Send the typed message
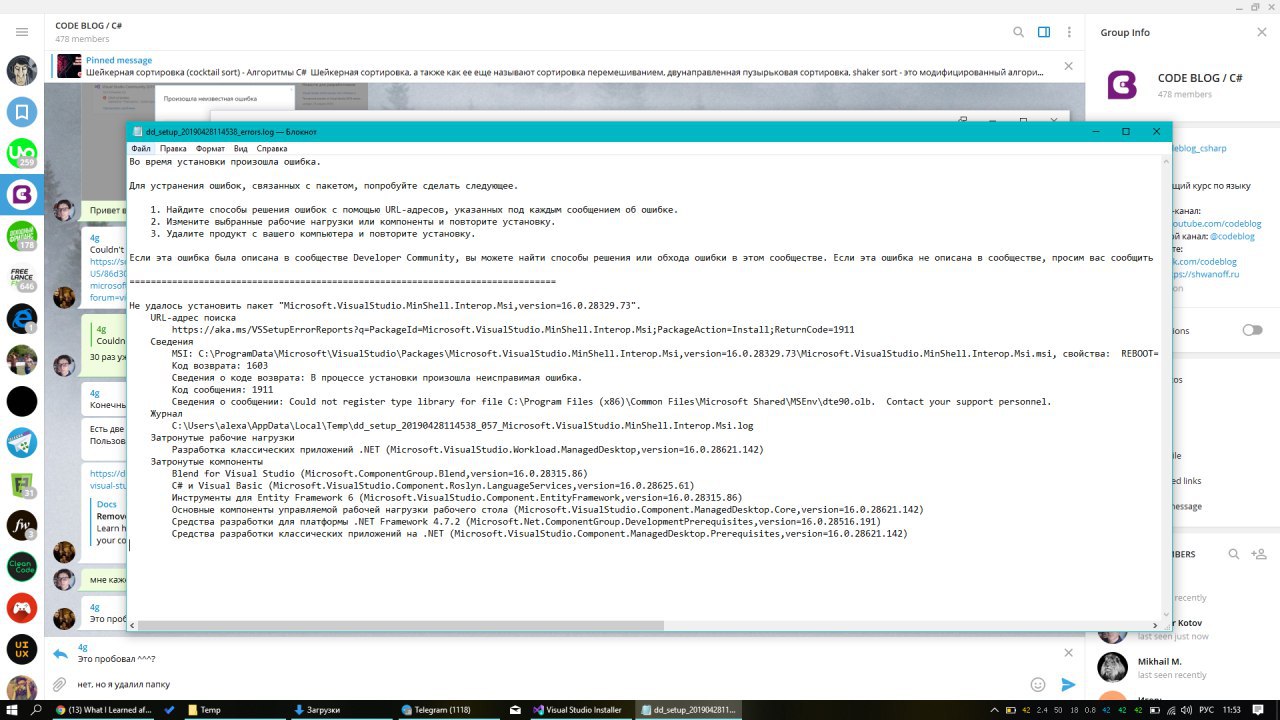Image resolution: width=1280 pixels, height=720 pixels. click(x=1068, y=685)
